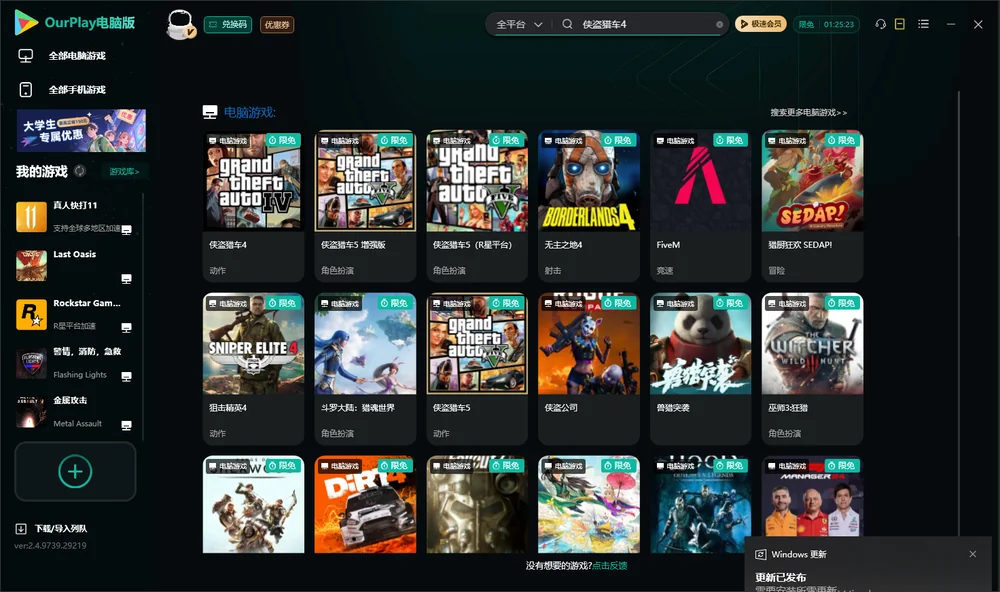Open the 游戏库> link
This screenshot has height=592, width=1000.
pos(124,172)
